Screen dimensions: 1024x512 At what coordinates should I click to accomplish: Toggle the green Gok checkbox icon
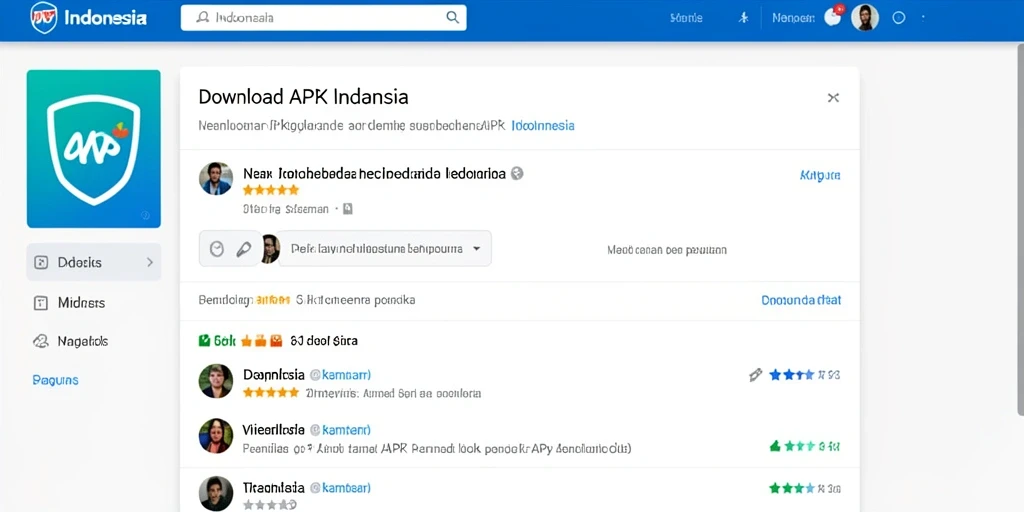(204, 340)
